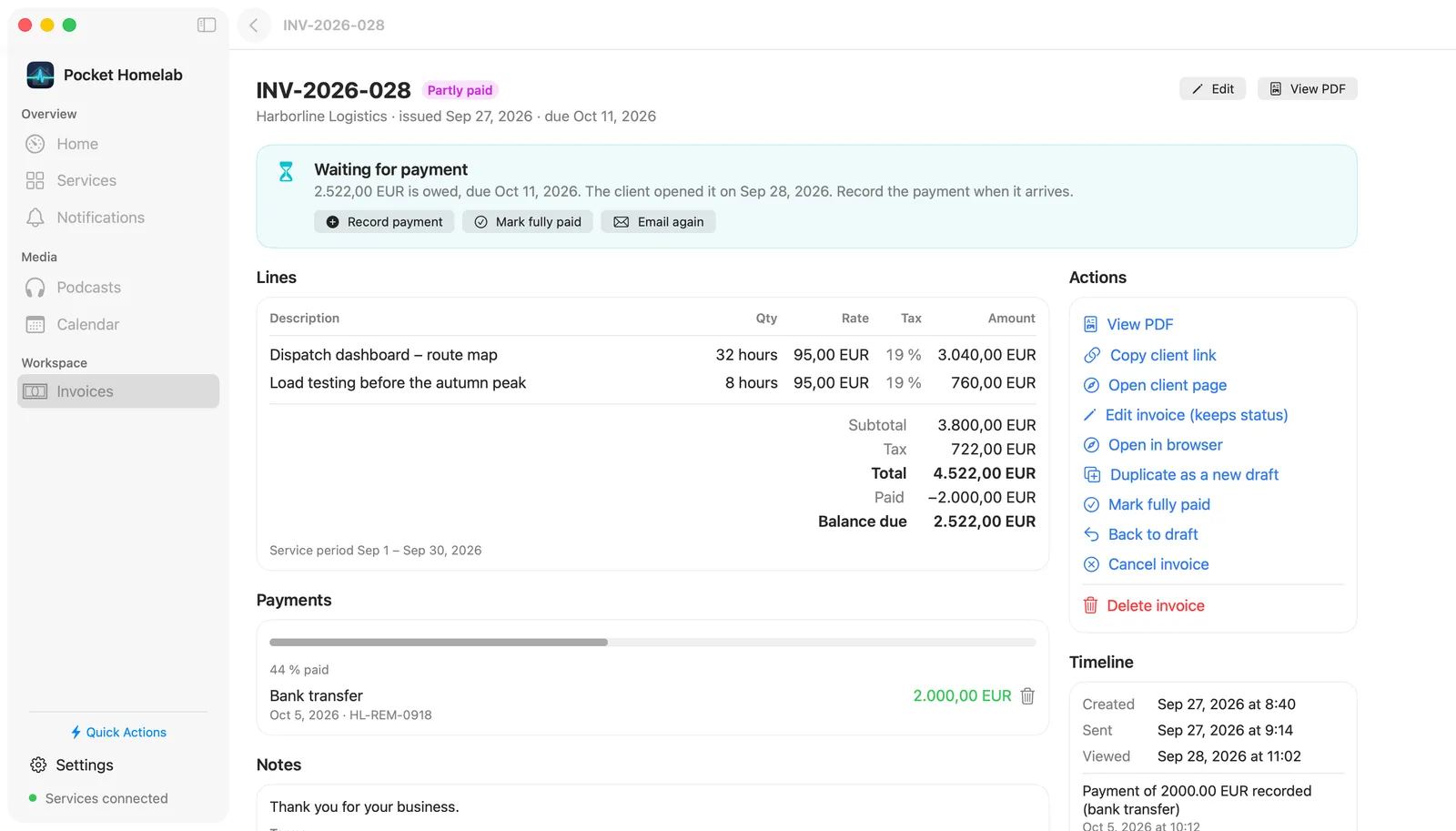The width and height of the screenshot is (1456, 831).
Task: Click Cancel invoice action
Action: coord(1146,564)
